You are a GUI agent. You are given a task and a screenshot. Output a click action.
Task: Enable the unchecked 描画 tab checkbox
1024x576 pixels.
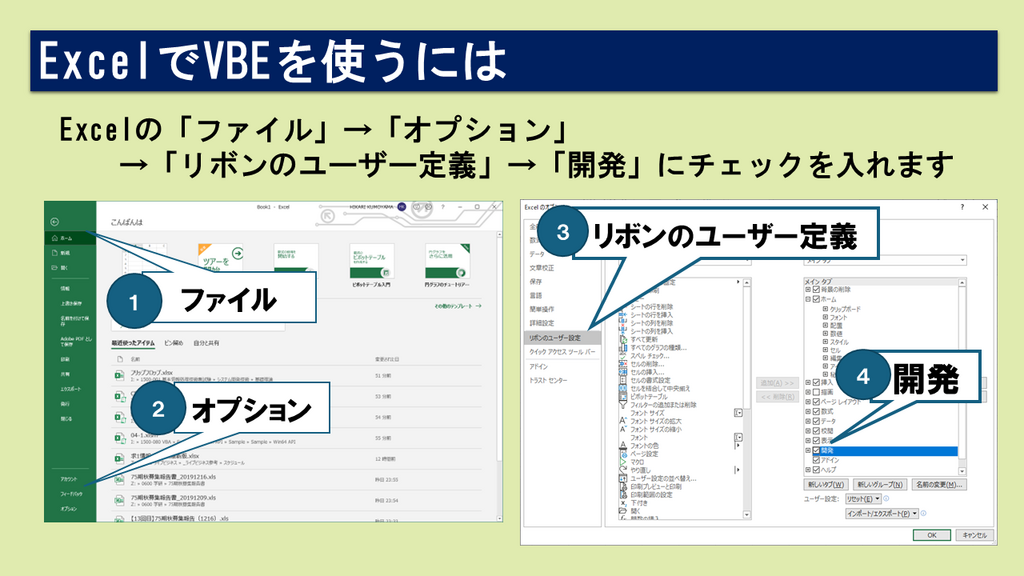pos(816,392)
